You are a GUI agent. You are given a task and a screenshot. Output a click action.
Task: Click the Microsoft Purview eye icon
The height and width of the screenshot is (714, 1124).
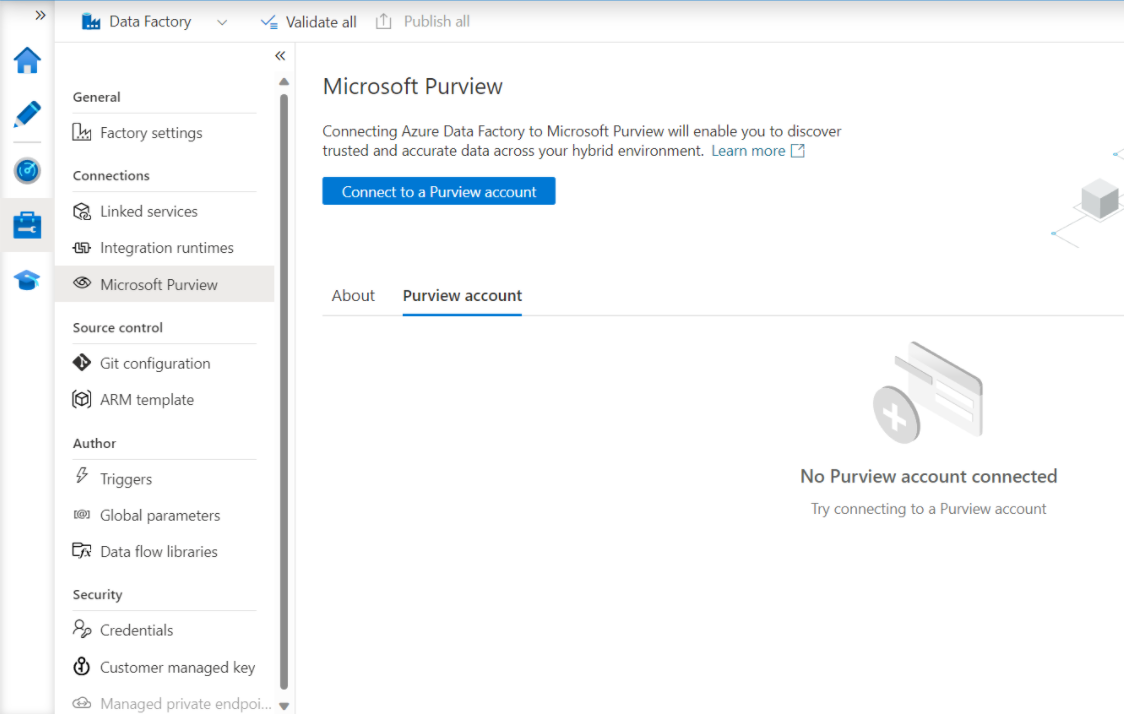[82, 283]
